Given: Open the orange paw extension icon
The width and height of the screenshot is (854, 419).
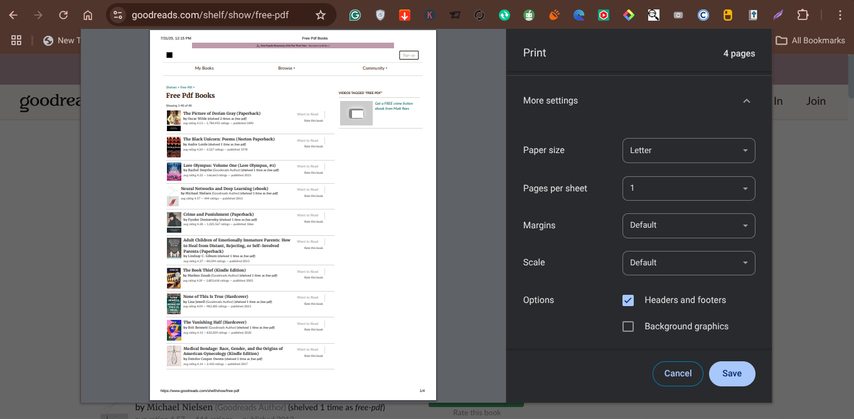Looking at the screenshot, I should point(554,15).
